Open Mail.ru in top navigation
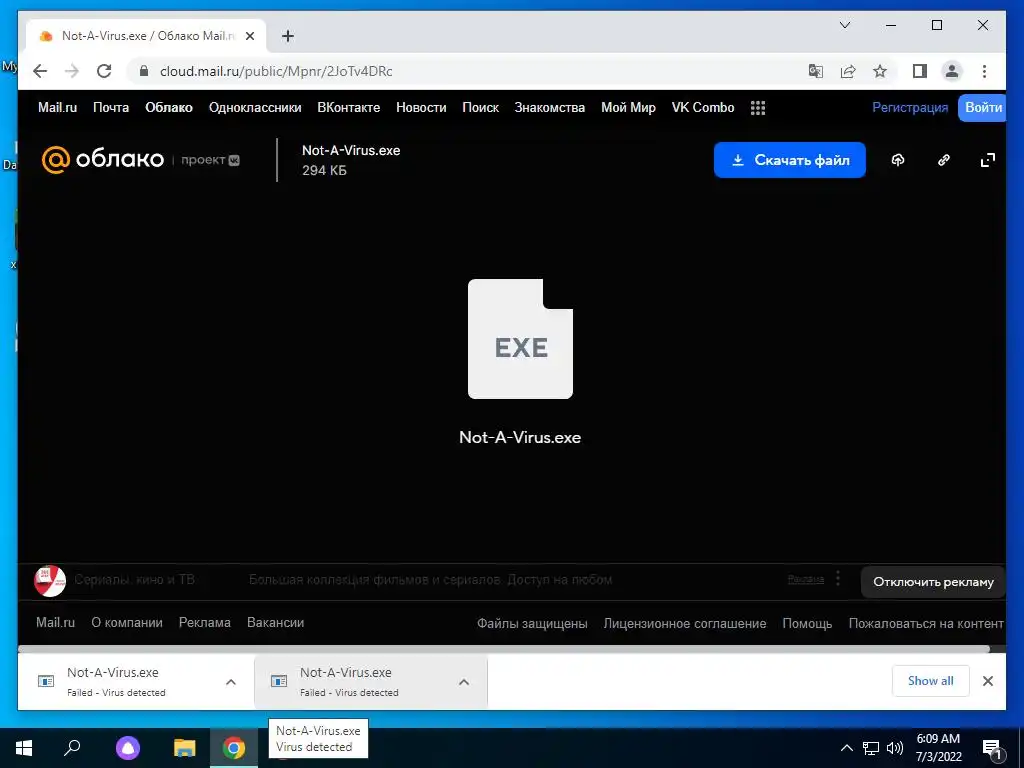The width and height of the screenshot is (1024, 768). point(57,108)
